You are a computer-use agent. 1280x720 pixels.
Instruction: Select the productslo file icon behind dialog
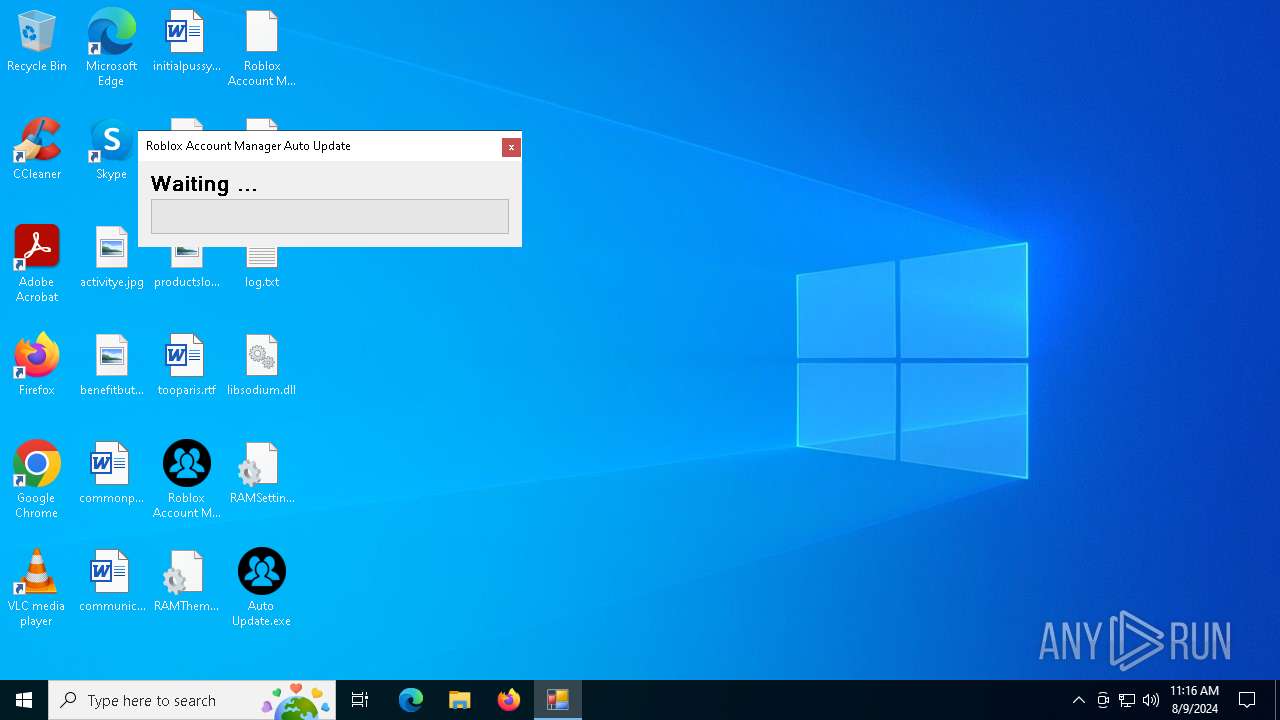click(186, 268)
